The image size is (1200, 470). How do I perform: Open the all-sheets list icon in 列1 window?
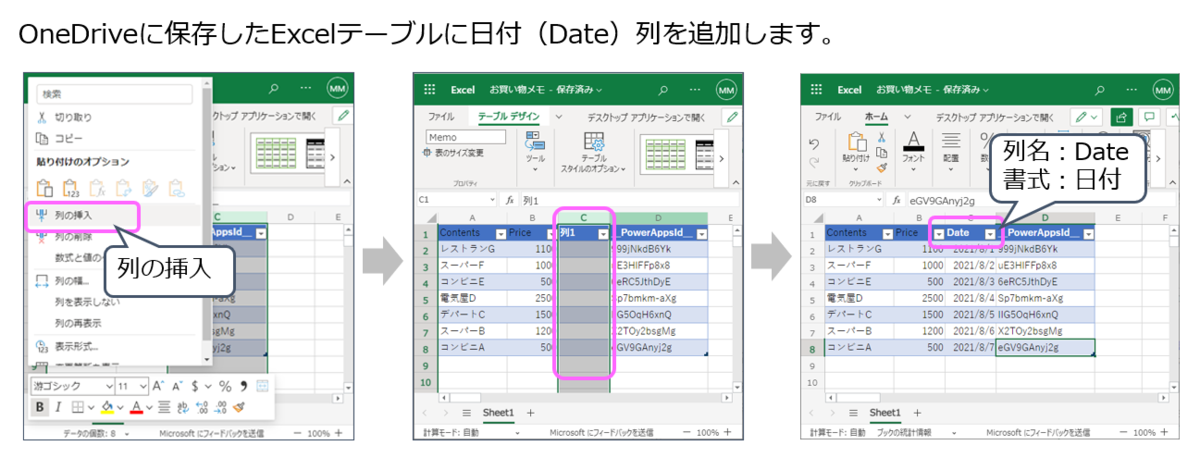(x=465, y=412)
